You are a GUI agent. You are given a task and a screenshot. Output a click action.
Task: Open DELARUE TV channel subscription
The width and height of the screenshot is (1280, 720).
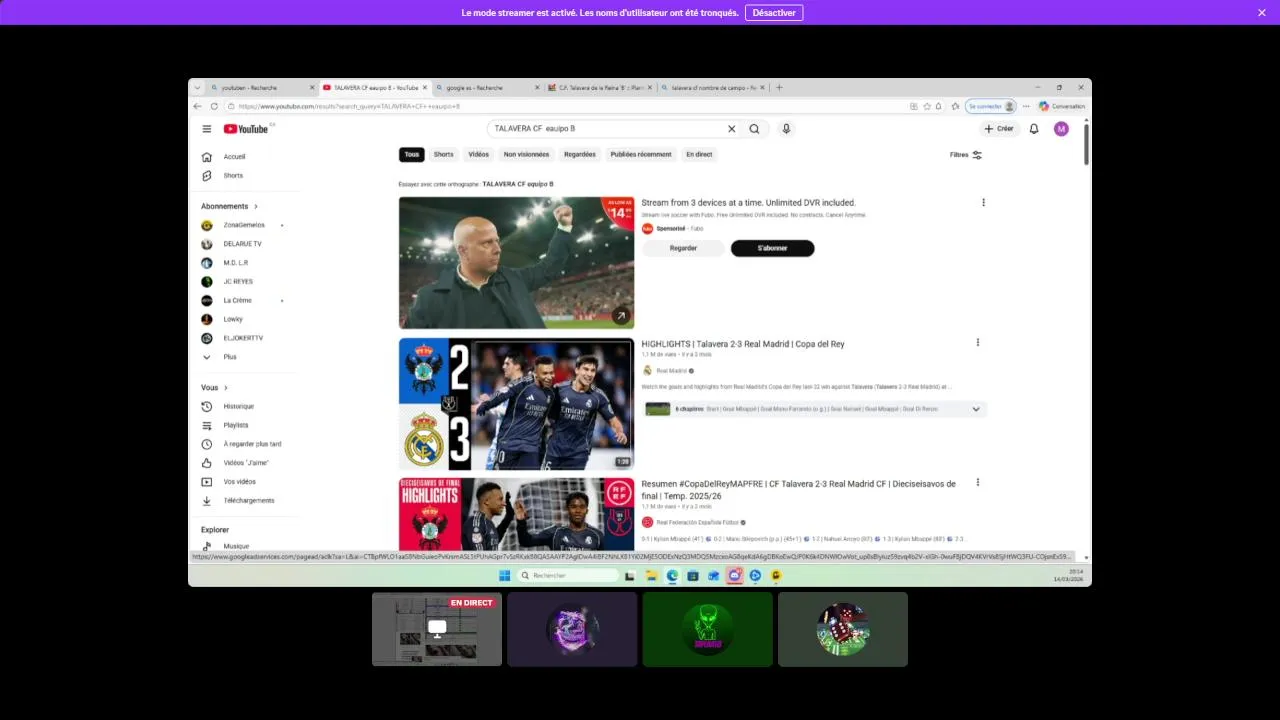point(243,244)
